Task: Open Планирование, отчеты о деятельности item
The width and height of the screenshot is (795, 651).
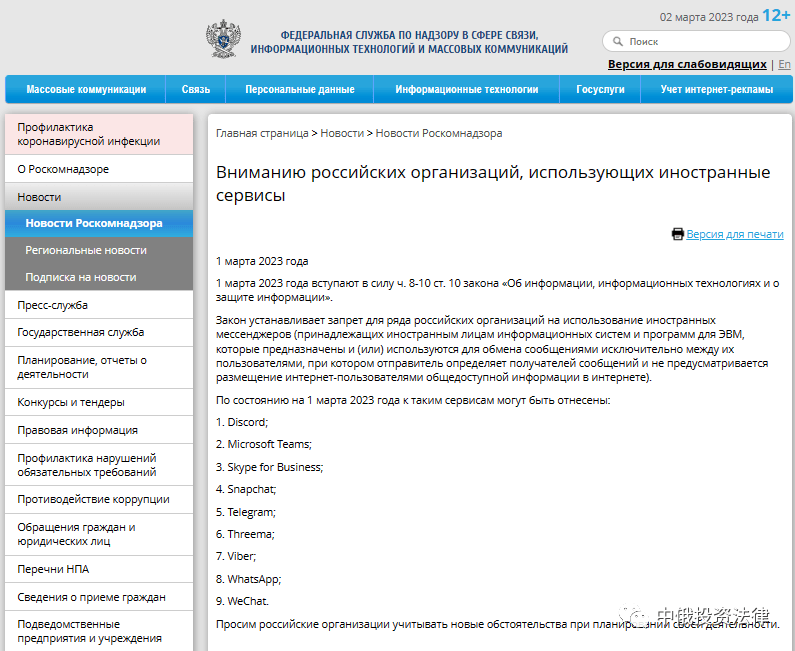Action: click(99, 367)
